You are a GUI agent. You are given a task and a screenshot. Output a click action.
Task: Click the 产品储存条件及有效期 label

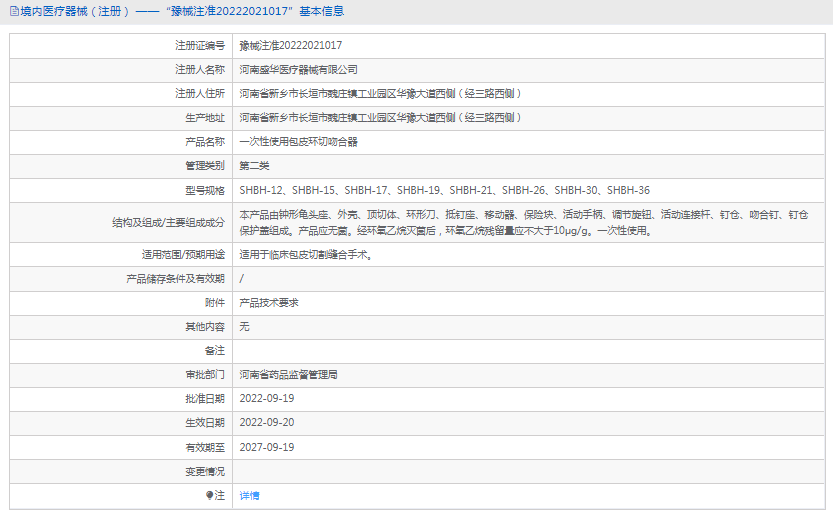tap(176, 278)
